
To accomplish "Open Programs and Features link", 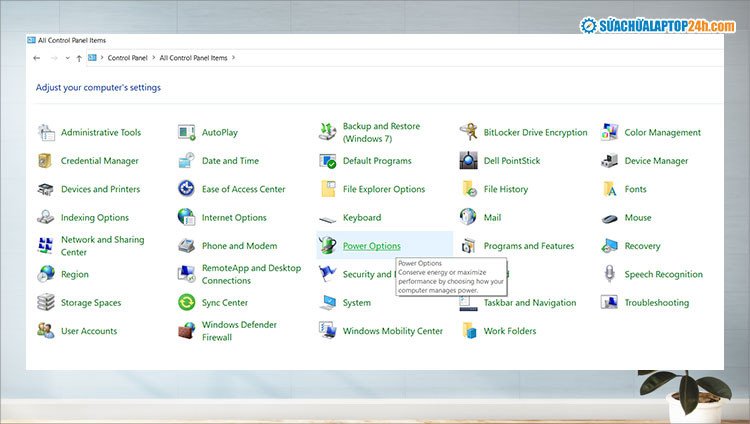I will (528, 246).
